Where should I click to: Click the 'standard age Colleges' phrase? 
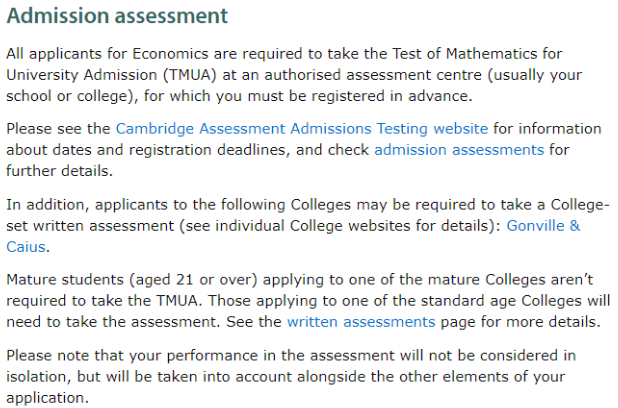point(501,301)
